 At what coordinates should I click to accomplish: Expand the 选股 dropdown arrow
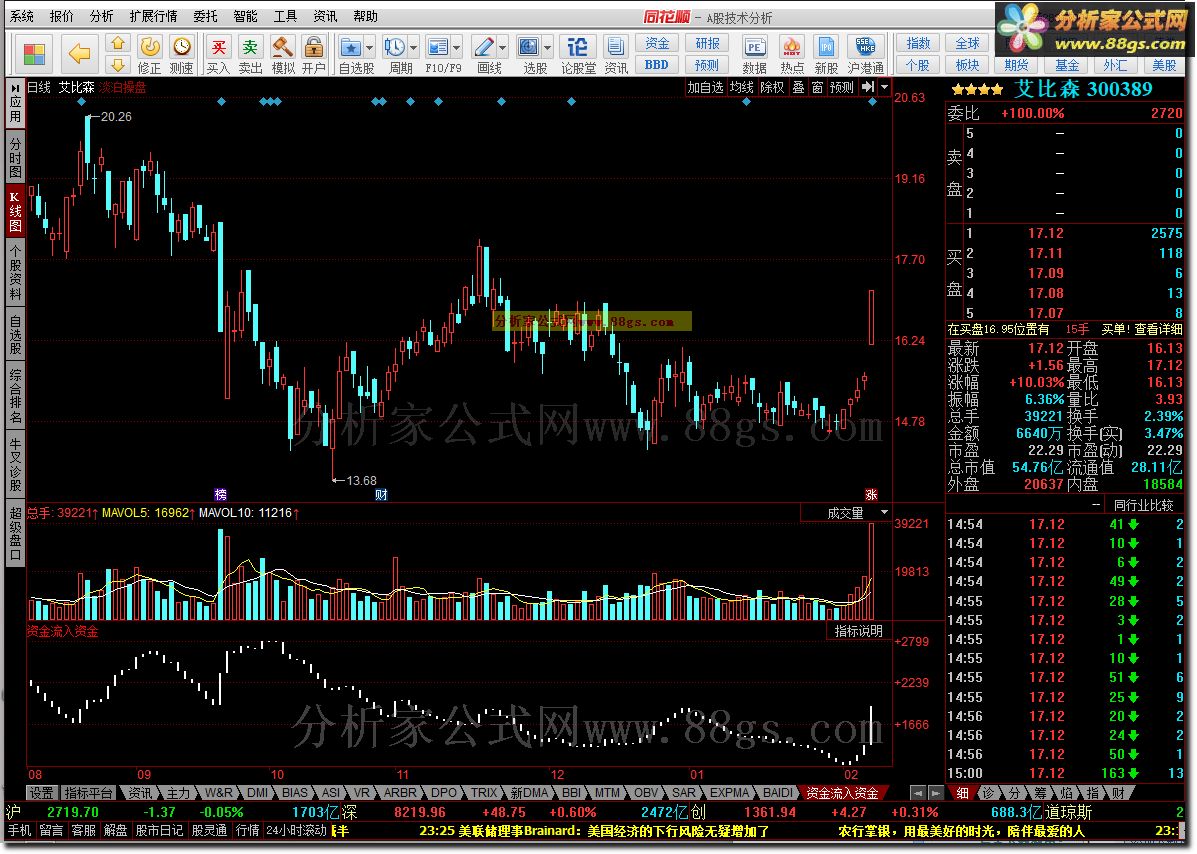pyautogui.click(x=547, y=47)
